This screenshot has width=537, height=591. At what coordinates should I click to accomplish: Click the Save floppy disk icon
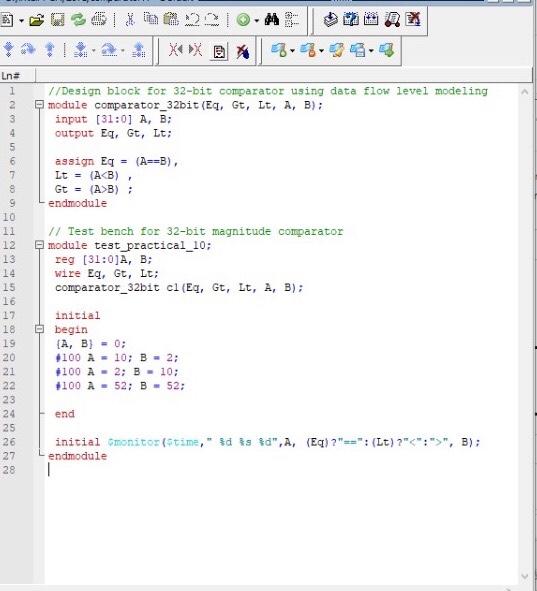pos(57,20)
